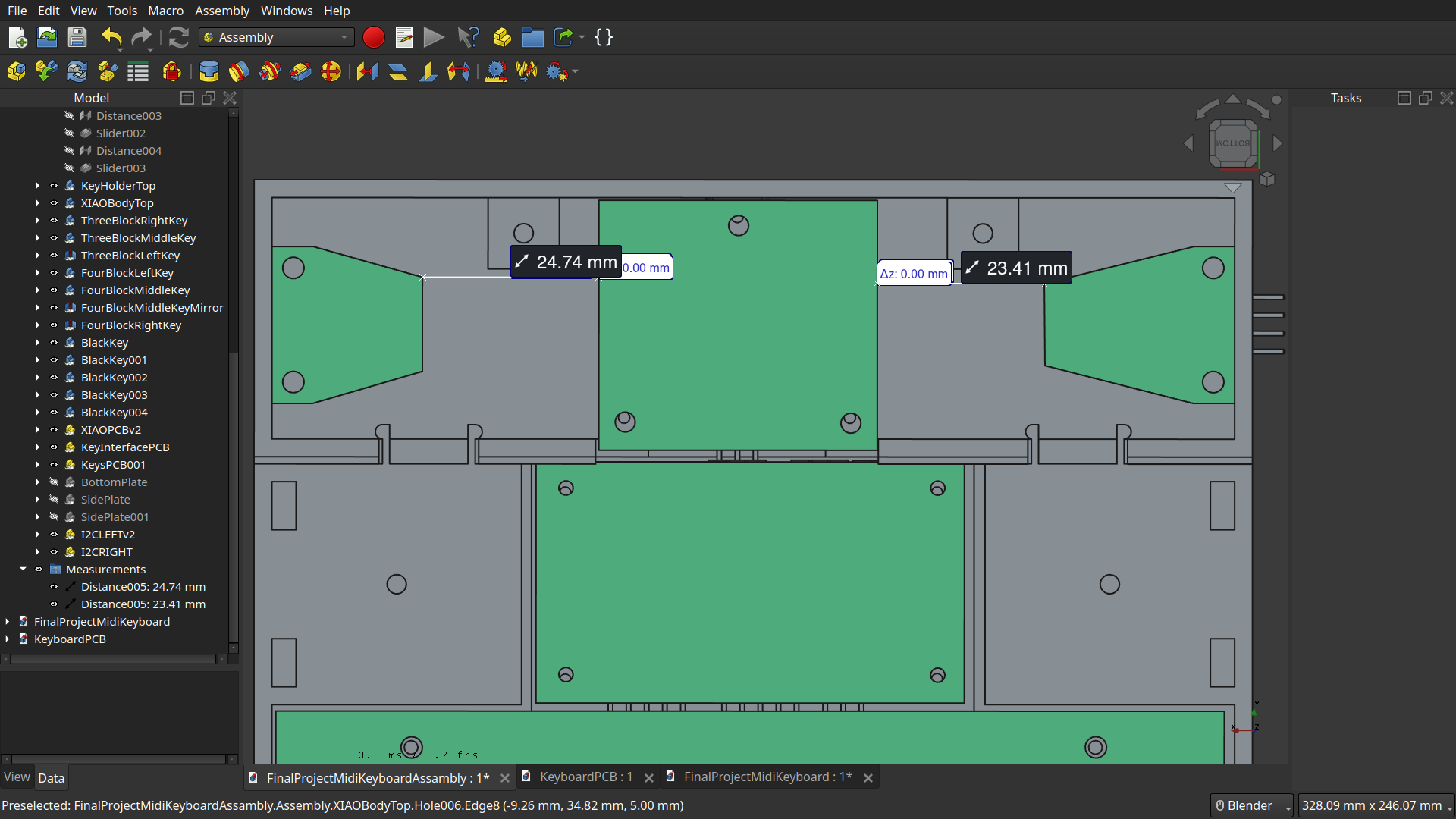
Task: Open a document file
Action: (x=47, y=37)
